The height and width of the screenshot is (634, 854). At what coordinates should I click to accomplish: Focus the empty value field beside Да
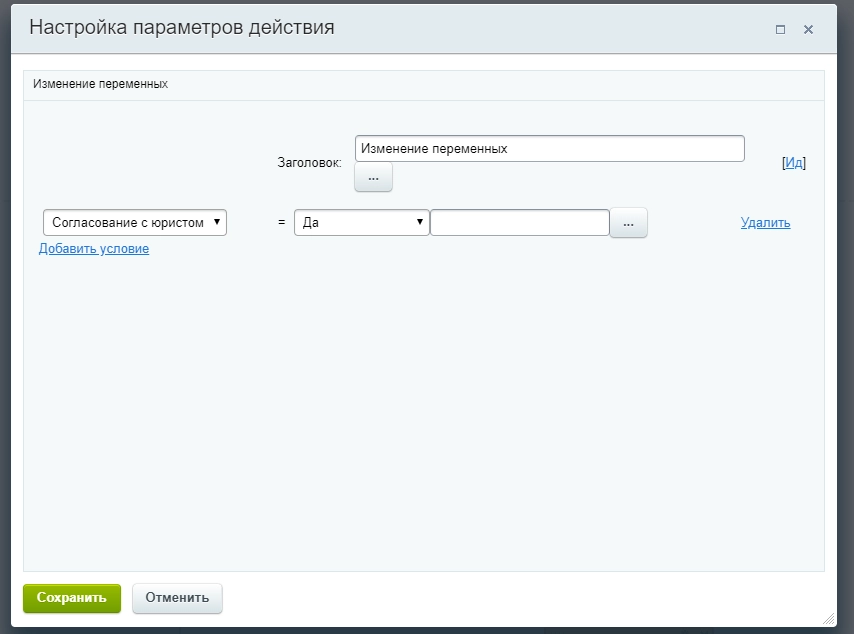pyautogui.click(x=519, y=223)
